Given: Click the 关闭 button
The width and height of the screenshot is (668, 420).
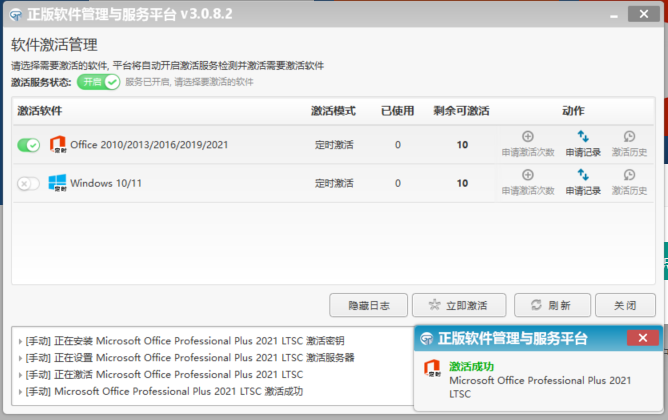Looking at the screenshot, I should point(625,305).
